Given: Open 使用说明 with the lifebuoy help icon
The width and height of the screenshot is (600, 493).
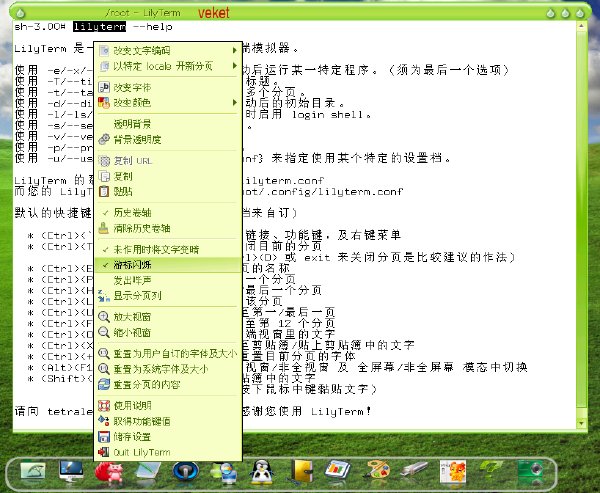Looking at the screenshot, I should 168,406.
